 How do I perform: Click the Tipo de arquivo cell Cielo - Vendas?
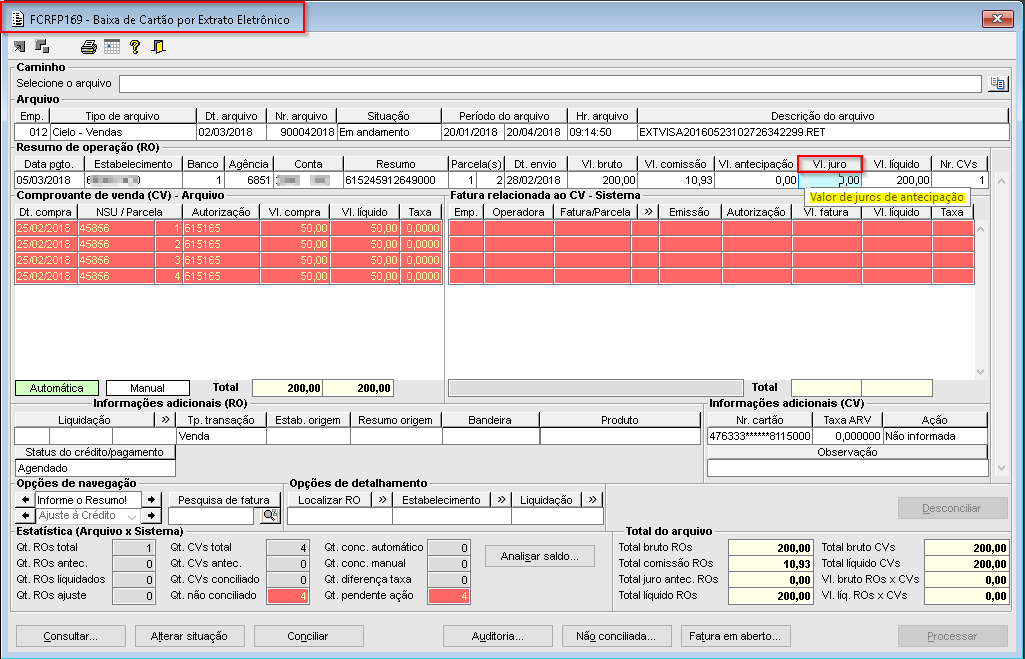pyautogui.click(x=123, y=132)
